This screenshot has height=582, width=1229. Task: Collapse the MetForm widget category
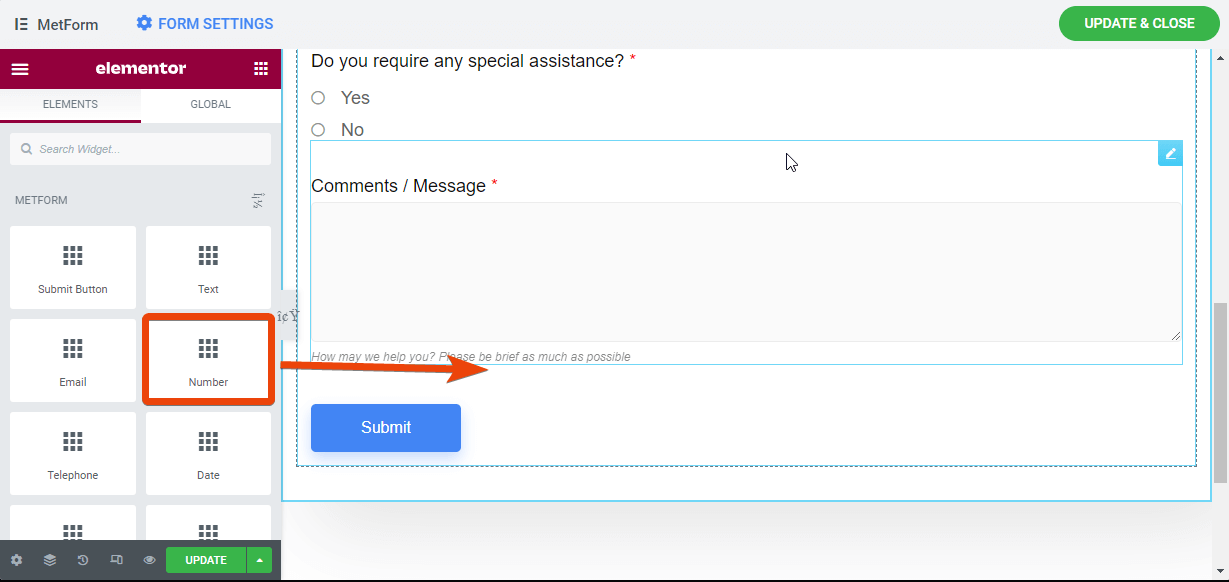258,201
